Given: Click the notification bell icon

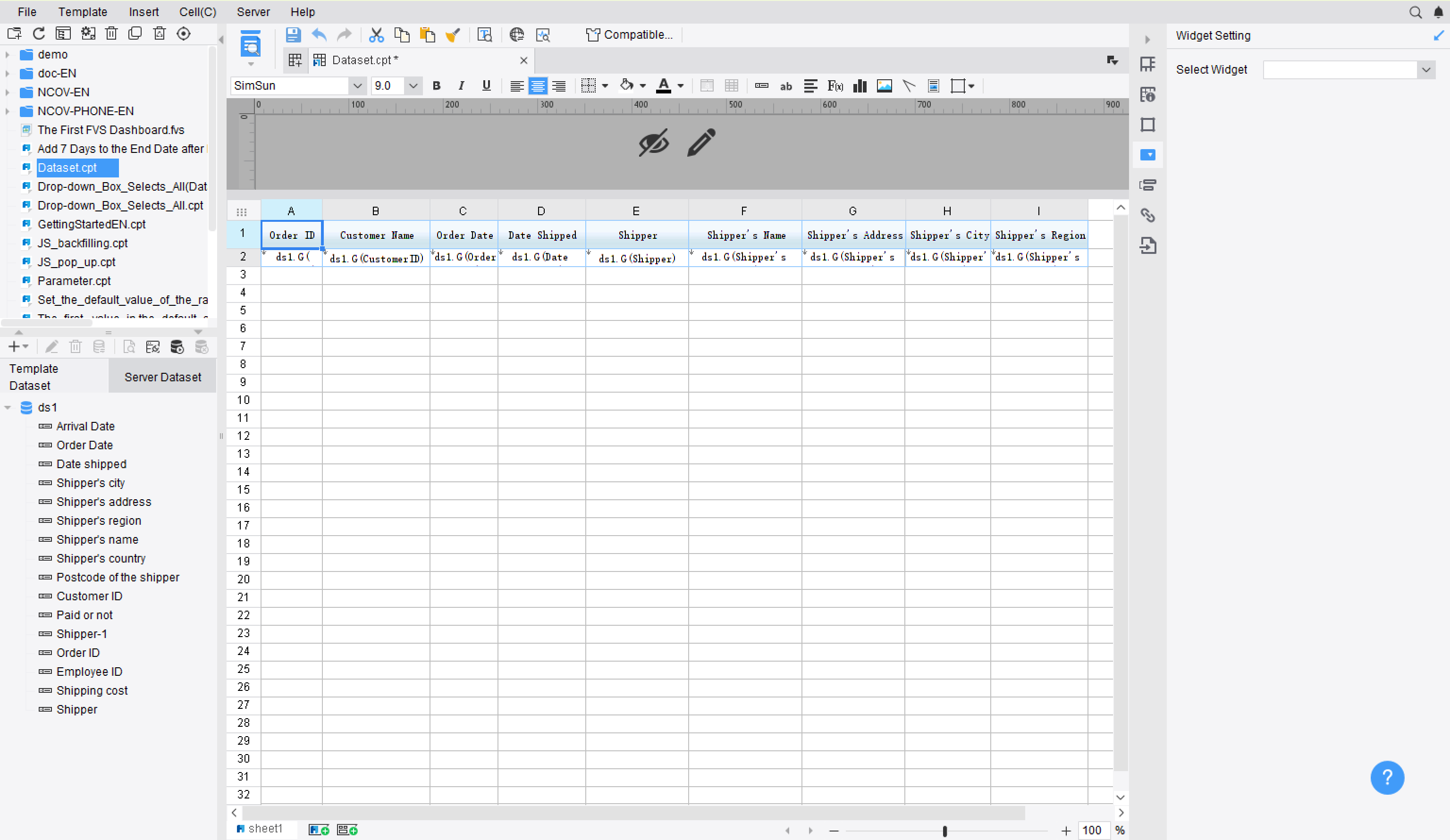Looking at the screenshot, I should 1439,12.
